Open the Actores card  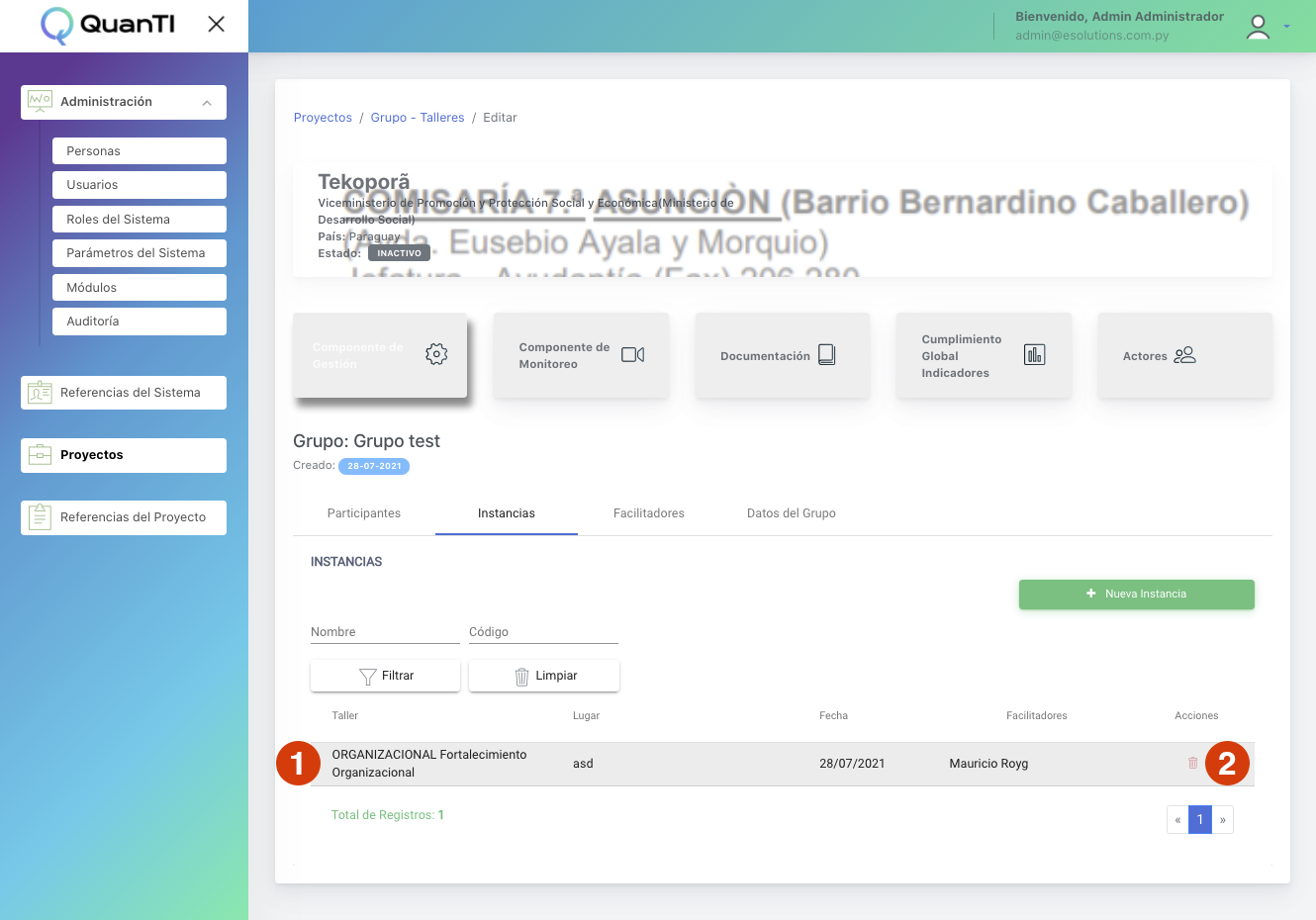click(x=1185, y=355)
